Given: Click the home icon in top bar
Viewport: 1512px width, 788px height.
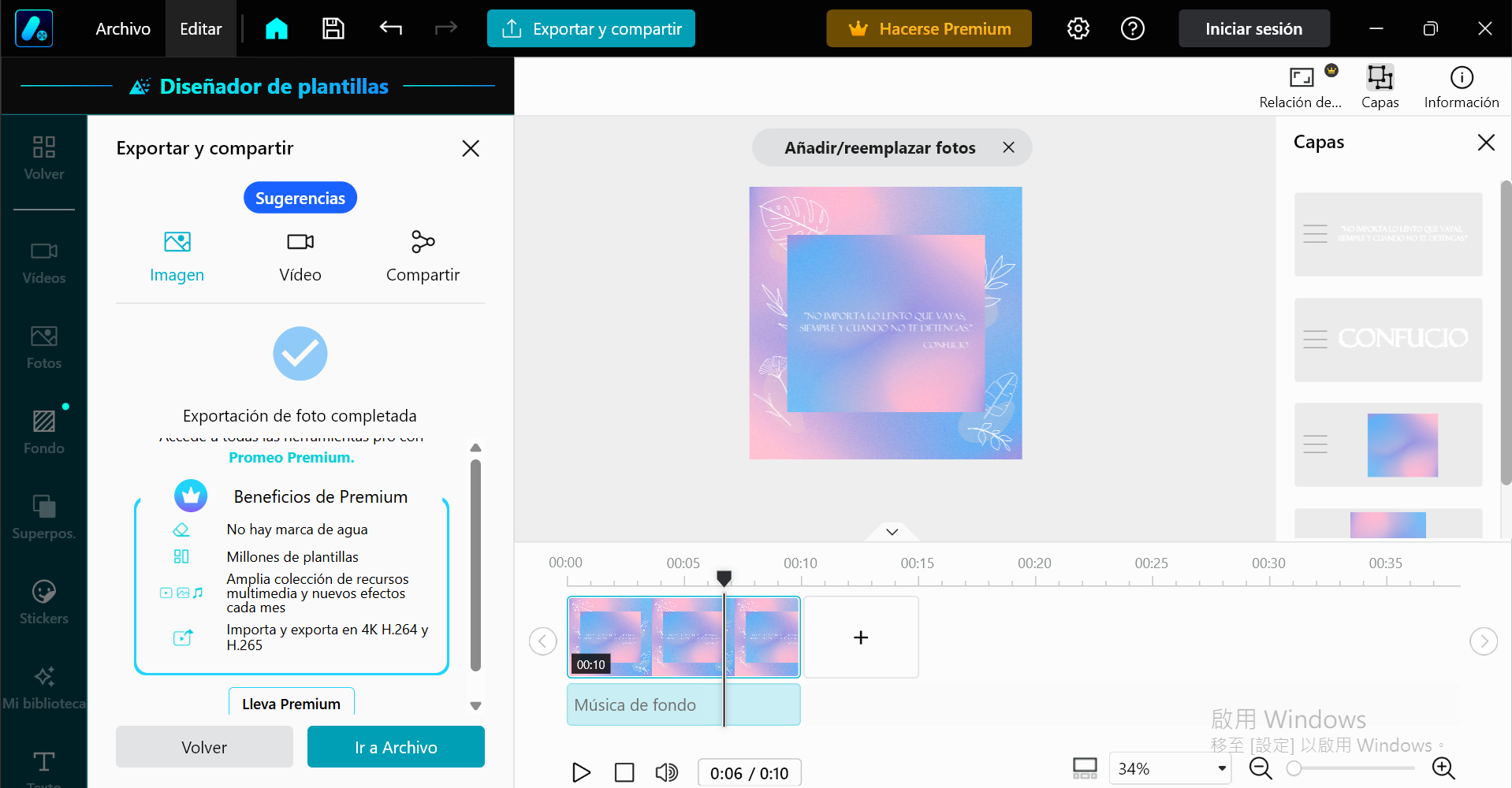Looking at the screenshot, I should tap(277, 29).
